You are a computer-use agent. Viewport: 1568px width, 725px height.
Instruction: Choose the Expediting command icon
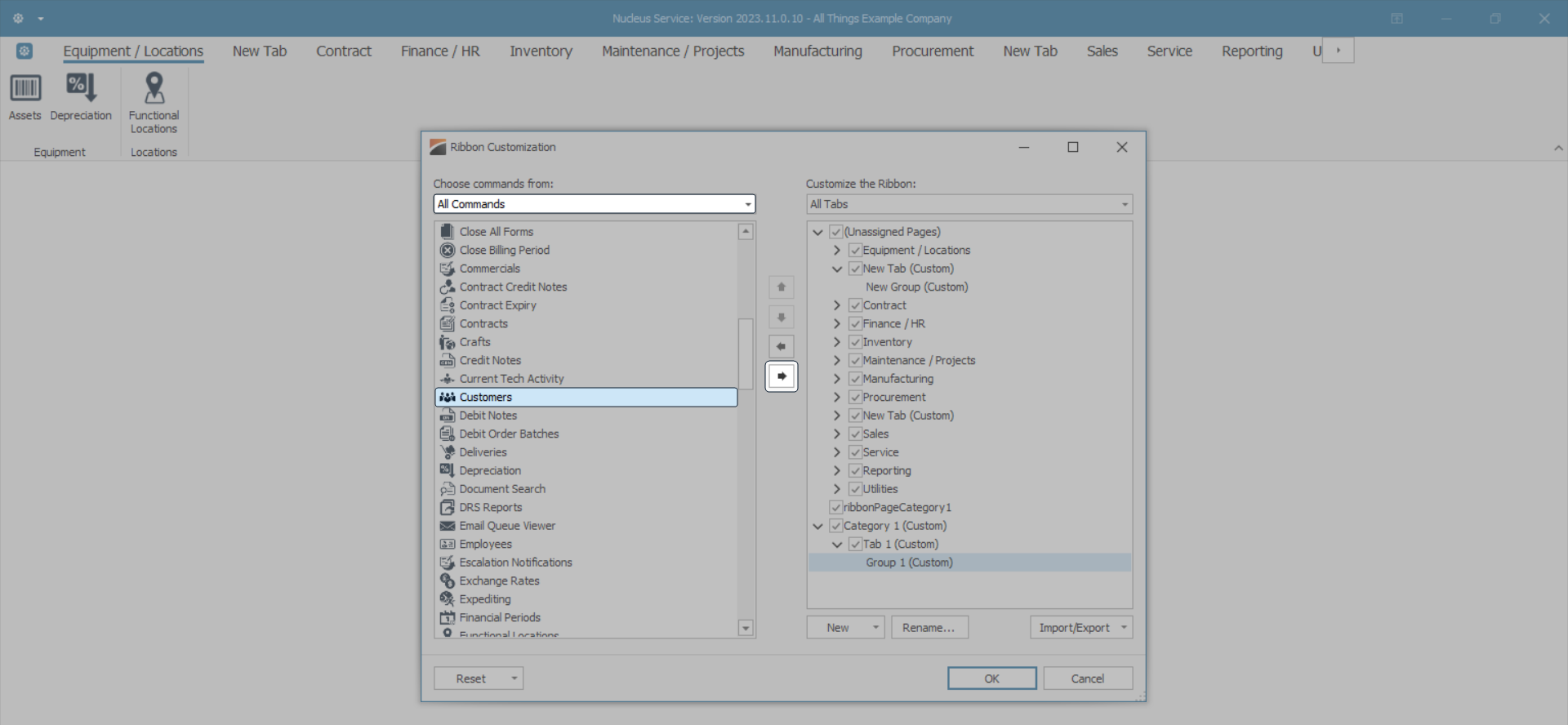[448, 599]
